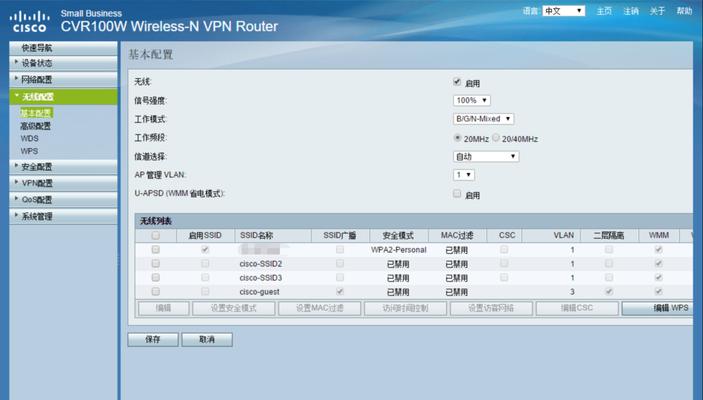Expand the 网络配置 menu
Viewport: 703px width, 400px height.
[x=63, y=80]
